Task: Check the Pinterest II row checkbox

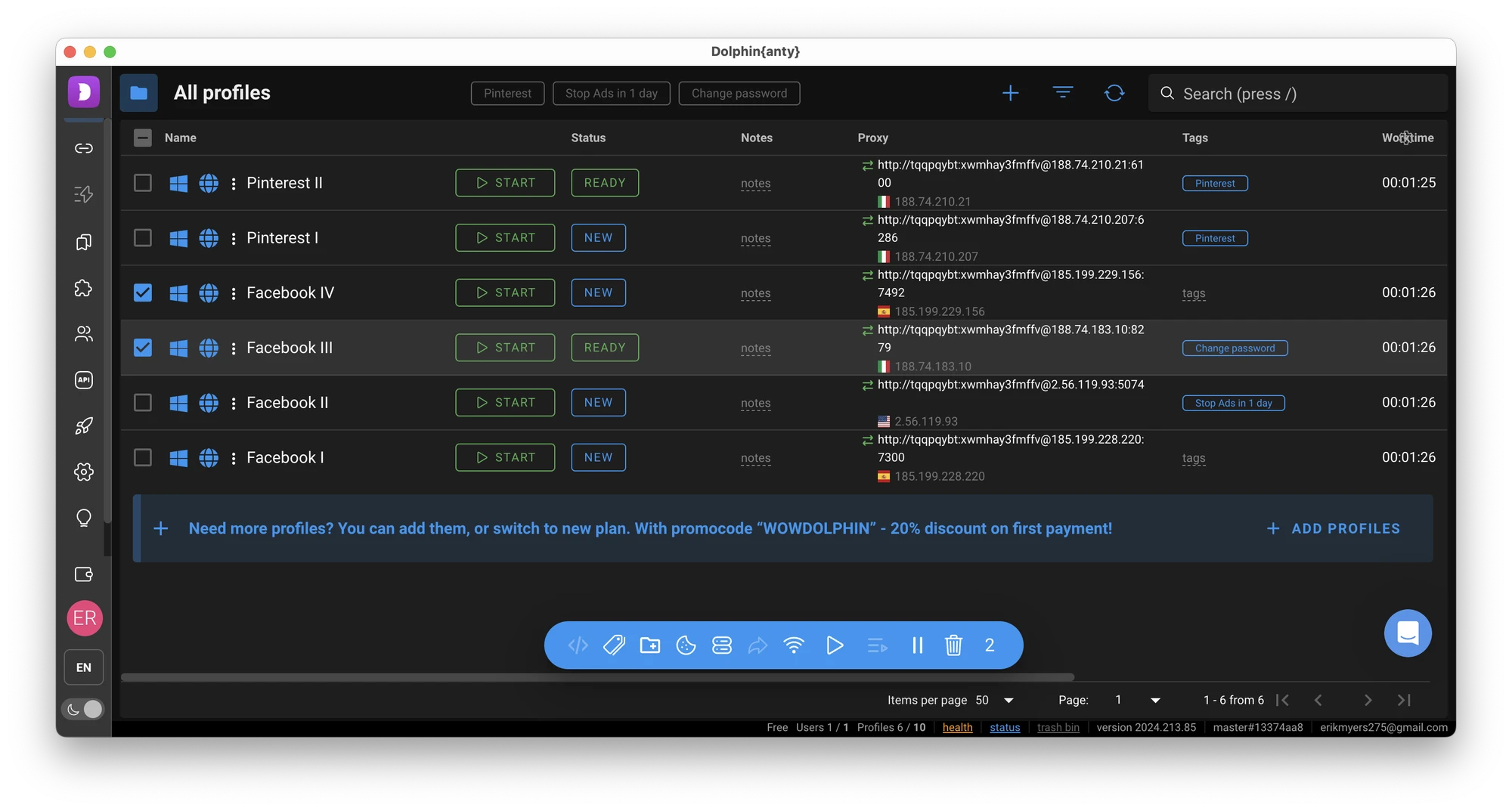Action: tap(143, 183)
